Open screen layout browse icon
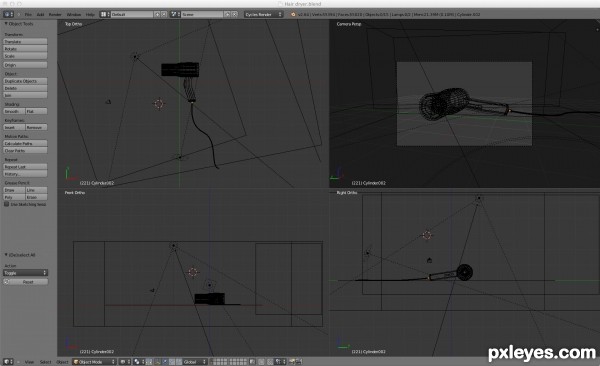This screenshot has height=366, width=600. (104, 15)
